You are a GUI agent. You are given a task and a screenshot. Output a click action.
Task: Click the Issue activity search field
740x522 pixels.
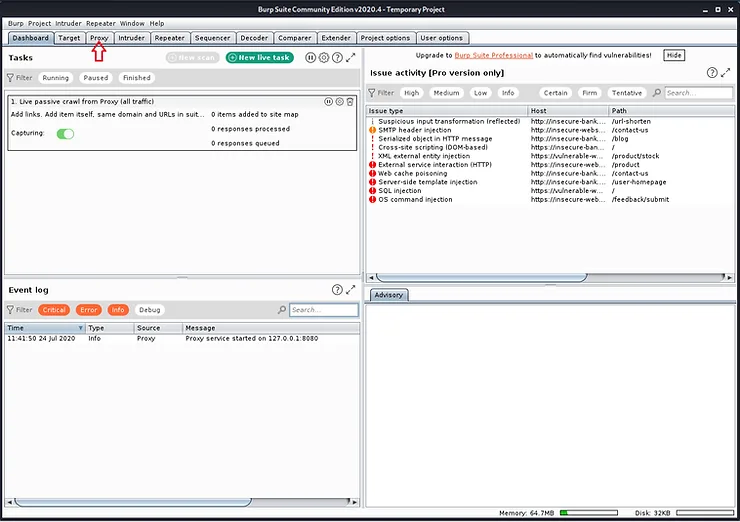tap(698, 93)
